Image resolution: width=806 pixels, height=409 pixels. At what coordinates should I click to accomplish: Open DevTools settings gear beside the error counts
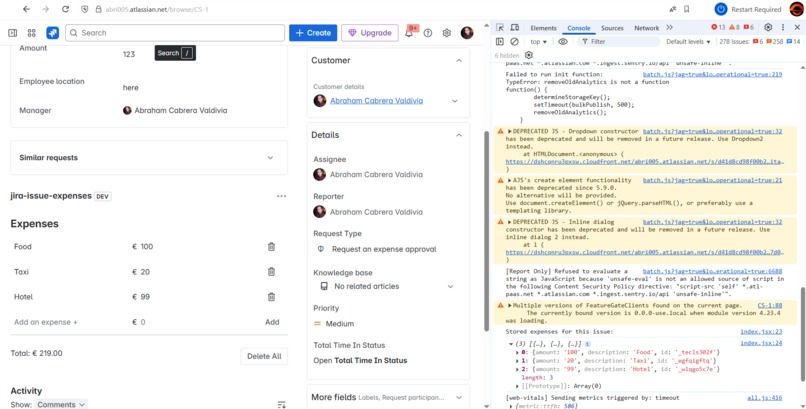point(768,28)
